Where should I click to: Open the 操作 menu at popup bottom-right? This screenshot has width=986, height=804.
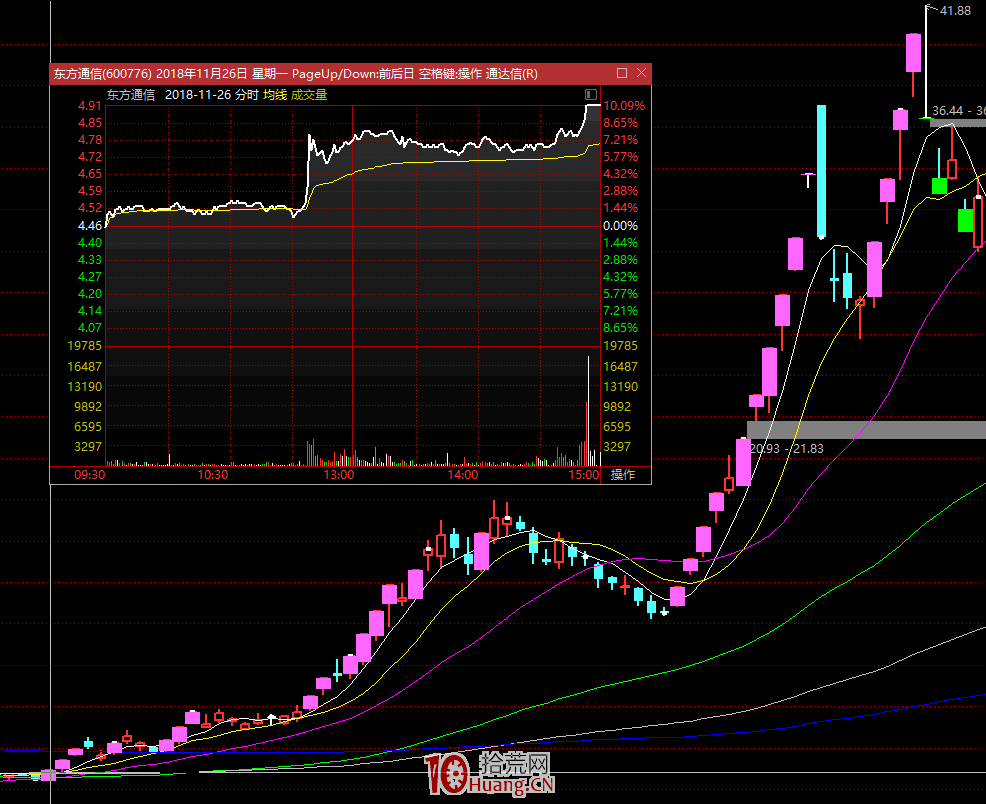click(x=623, y=474)
